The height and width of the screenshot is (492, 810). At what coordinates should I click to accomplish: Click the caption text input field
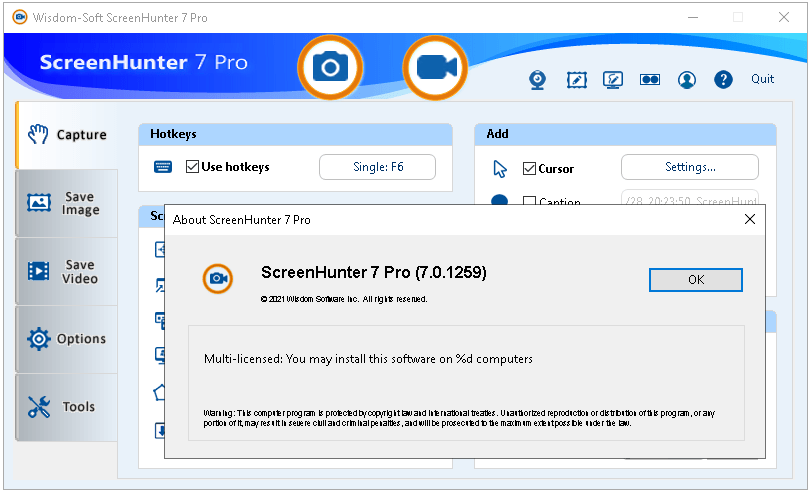(x=690, y=198)
